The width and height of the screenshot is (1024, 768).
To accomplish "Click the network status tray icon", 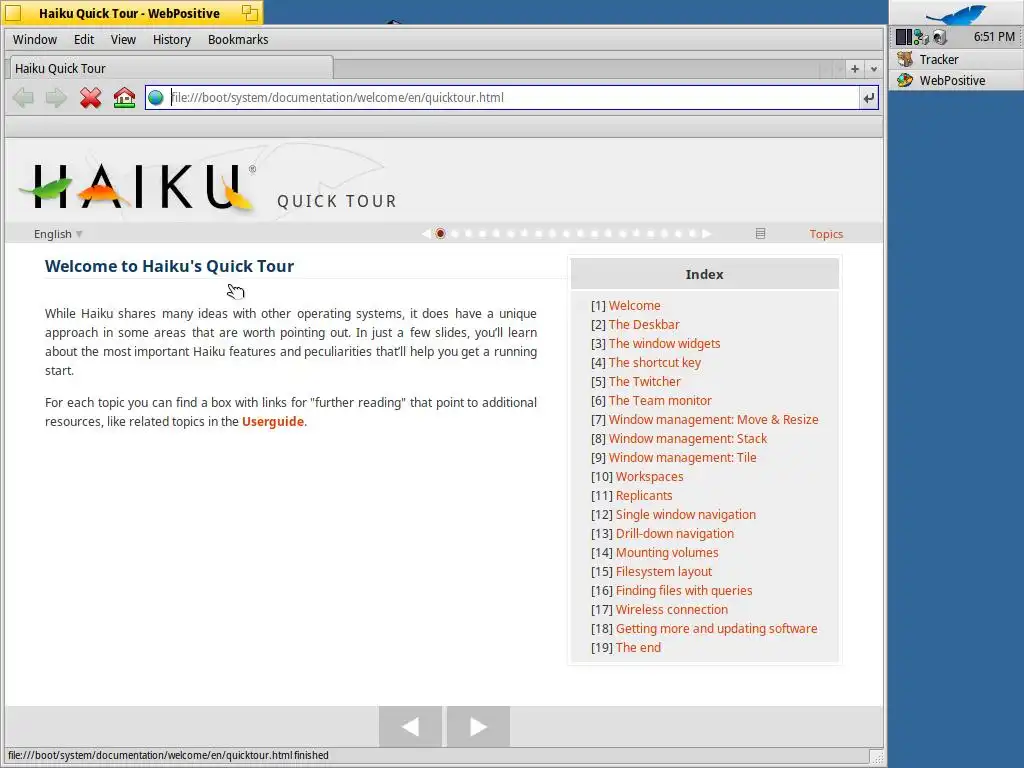I will [921, 37].
